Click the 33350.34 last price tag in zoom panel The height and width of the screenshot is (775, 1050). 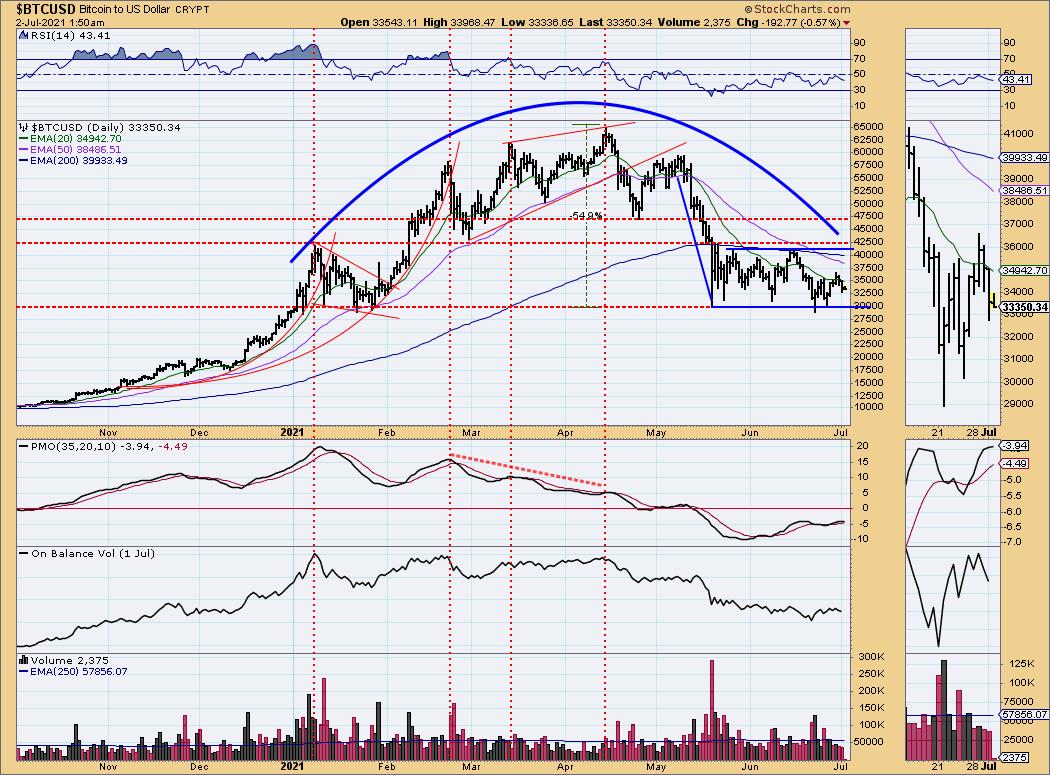pos(1025,307)
